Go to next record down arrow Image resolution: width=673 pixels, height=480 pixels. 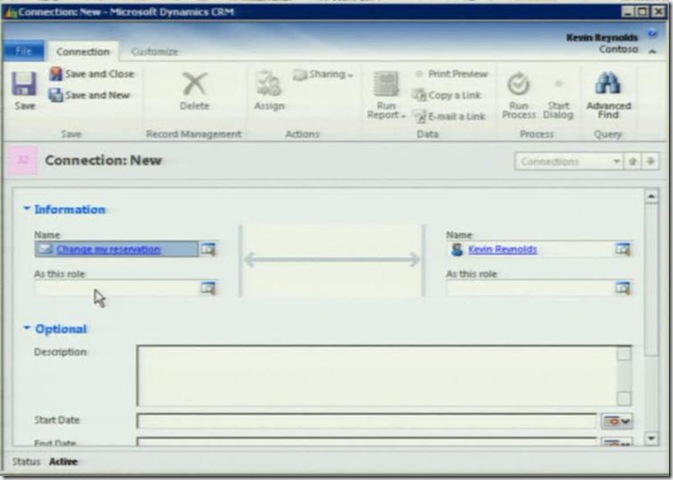[651, 161]
